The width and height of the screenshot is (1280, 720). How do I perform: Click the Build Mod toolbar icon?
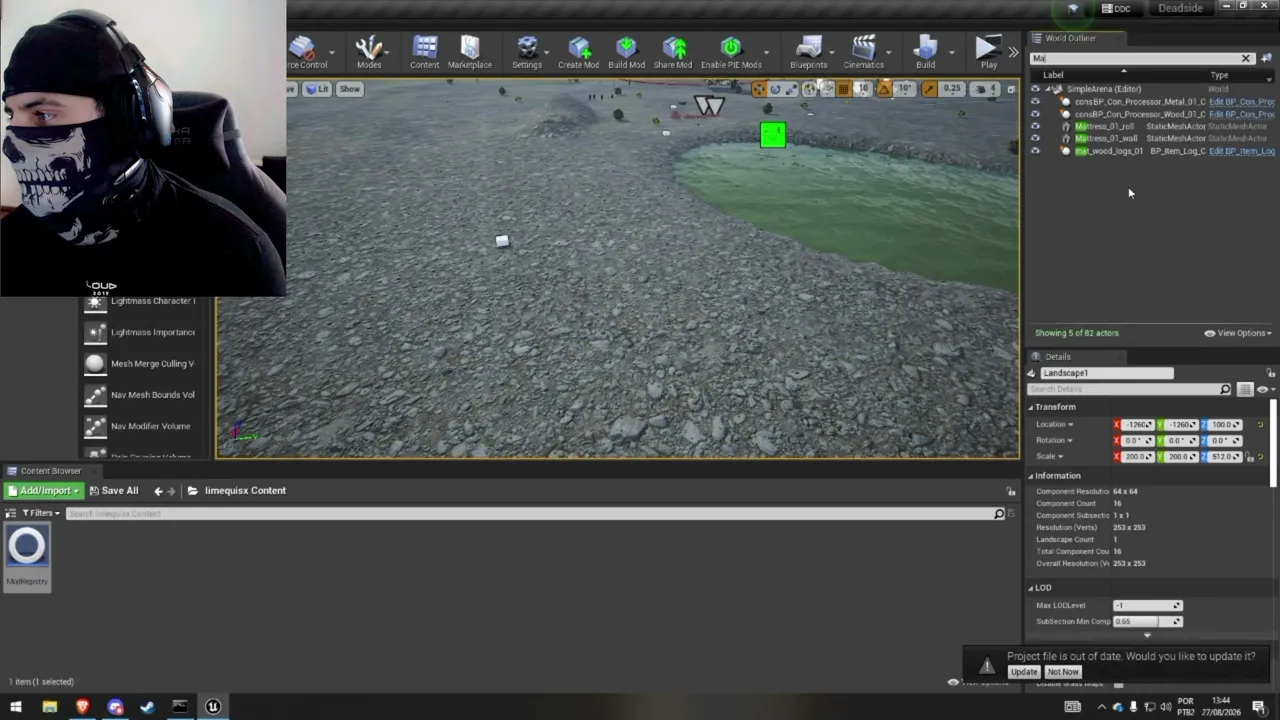(x=626, y=52)
